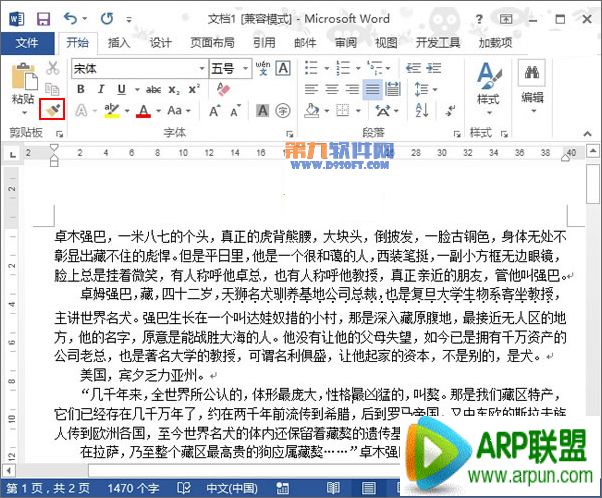
Task: Increase paragraph indent
Action: click(433, 68)
